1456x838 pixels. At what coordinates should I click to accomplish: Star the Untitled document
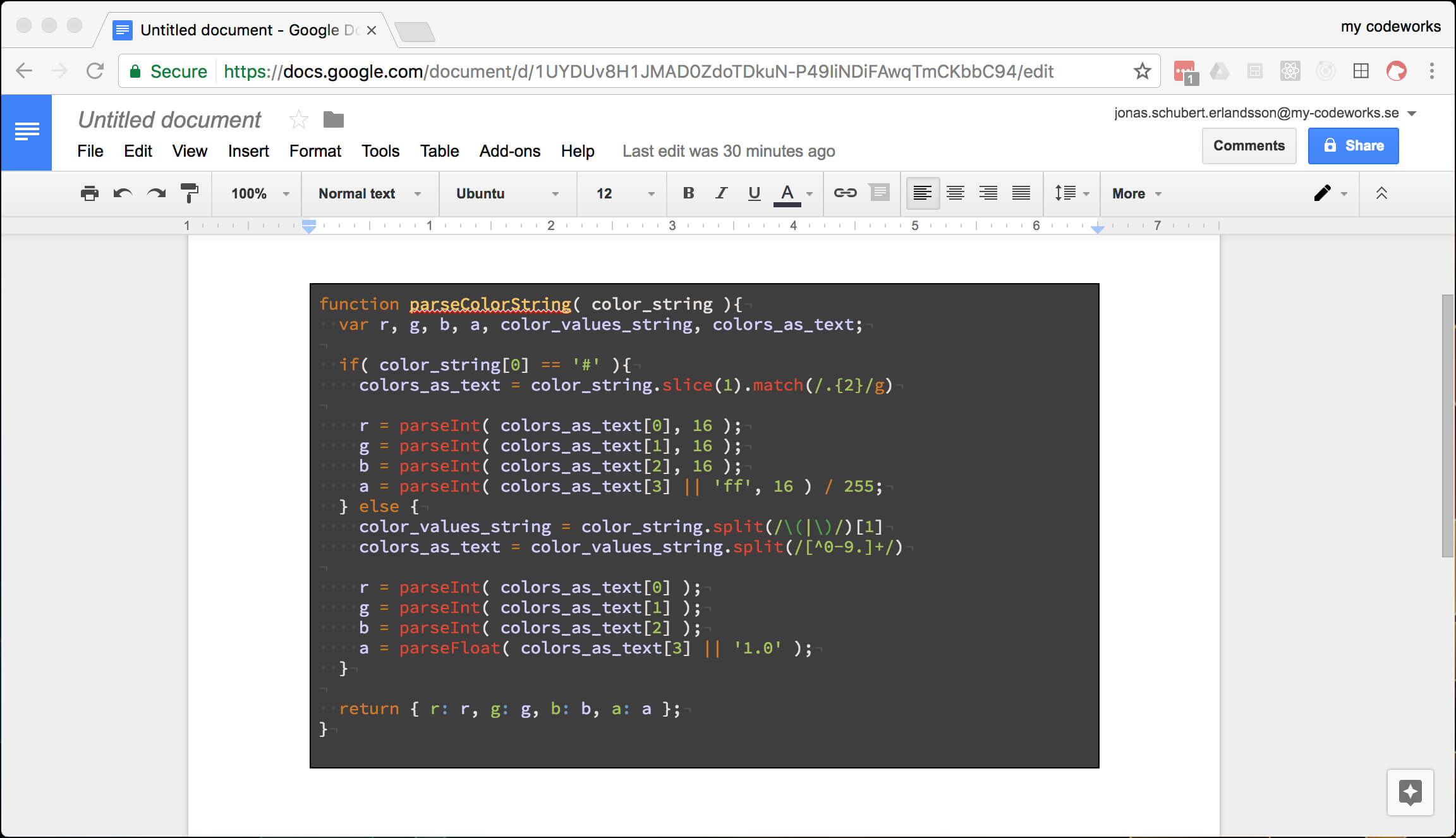[298, 119]
